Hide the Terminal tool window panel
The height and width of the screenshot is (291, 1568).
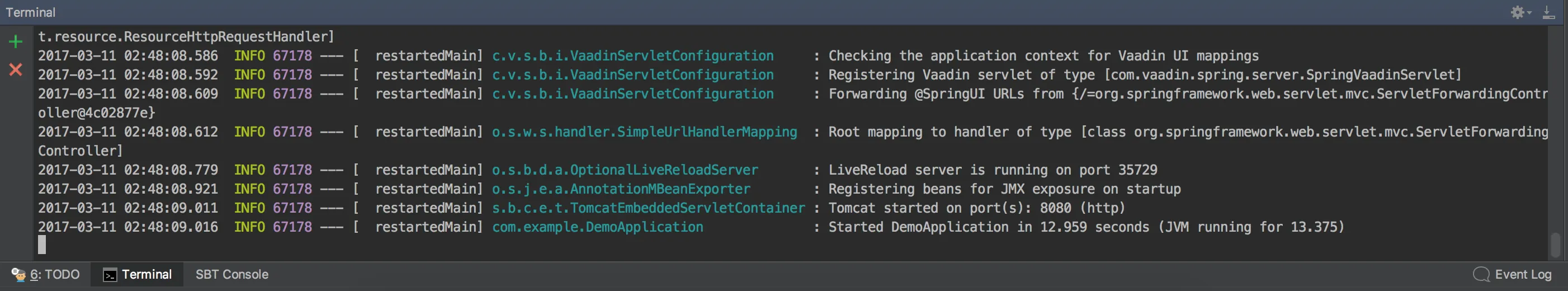1548,12
